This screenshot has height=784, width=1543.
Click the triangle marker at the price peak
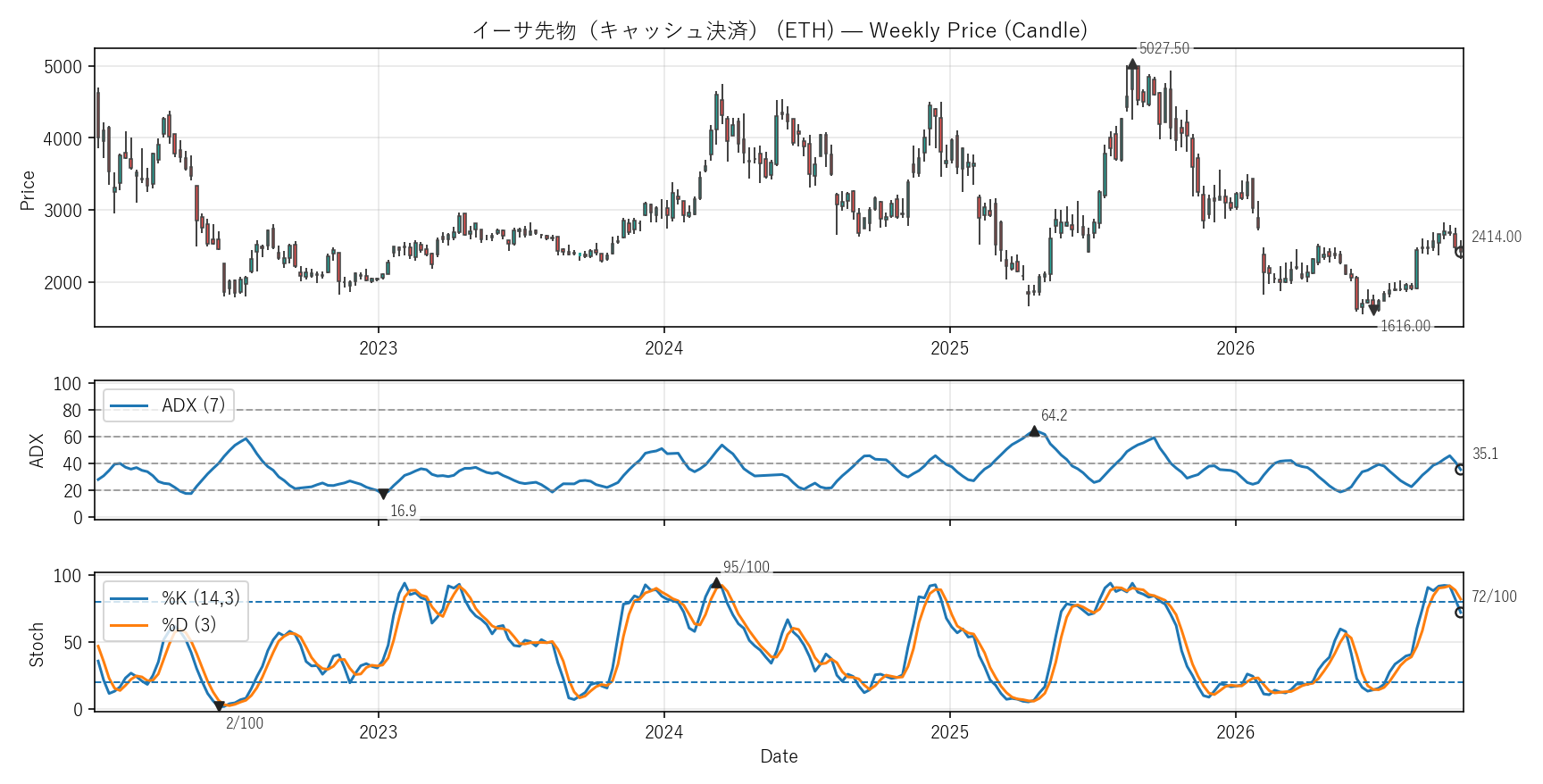click(x=1132, y=63)
